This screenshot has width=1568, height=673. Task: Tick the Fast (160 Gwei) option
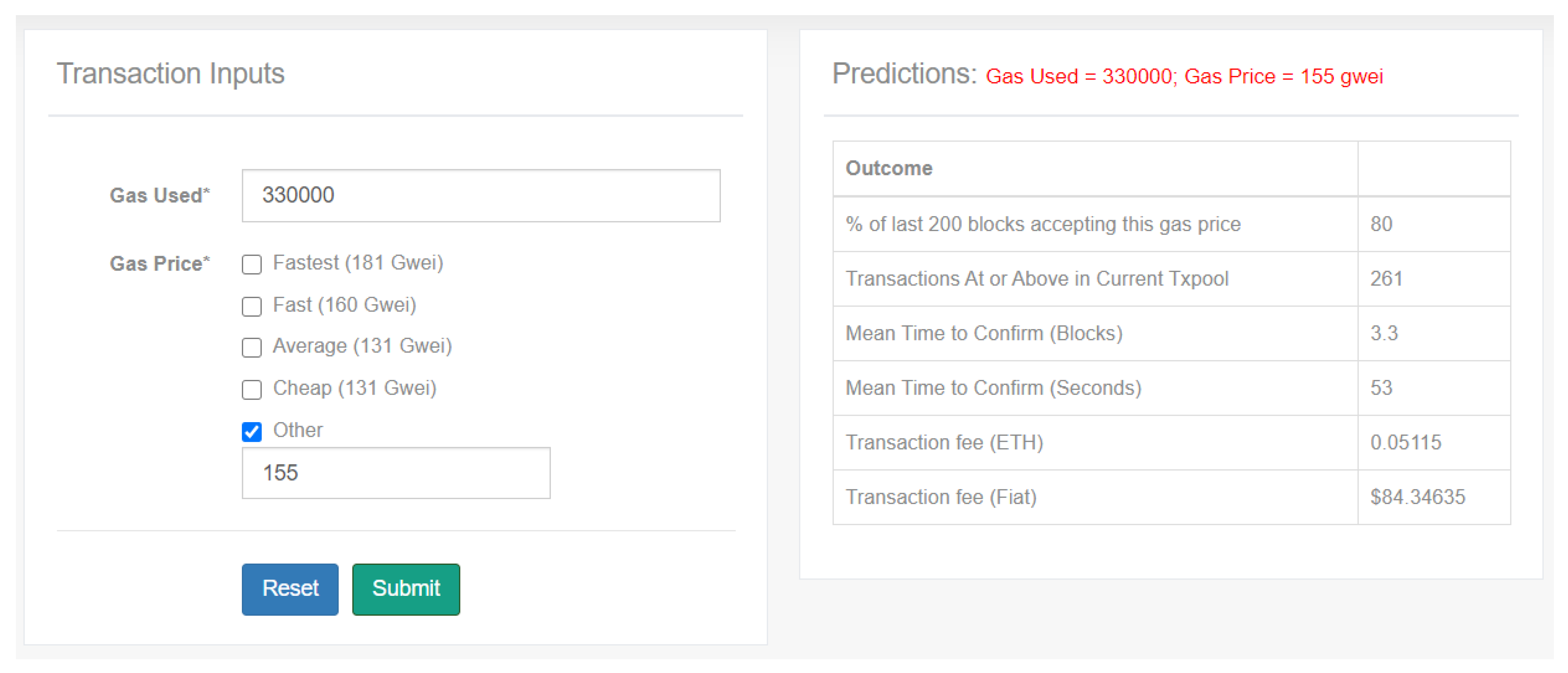[x=251, y=306]
